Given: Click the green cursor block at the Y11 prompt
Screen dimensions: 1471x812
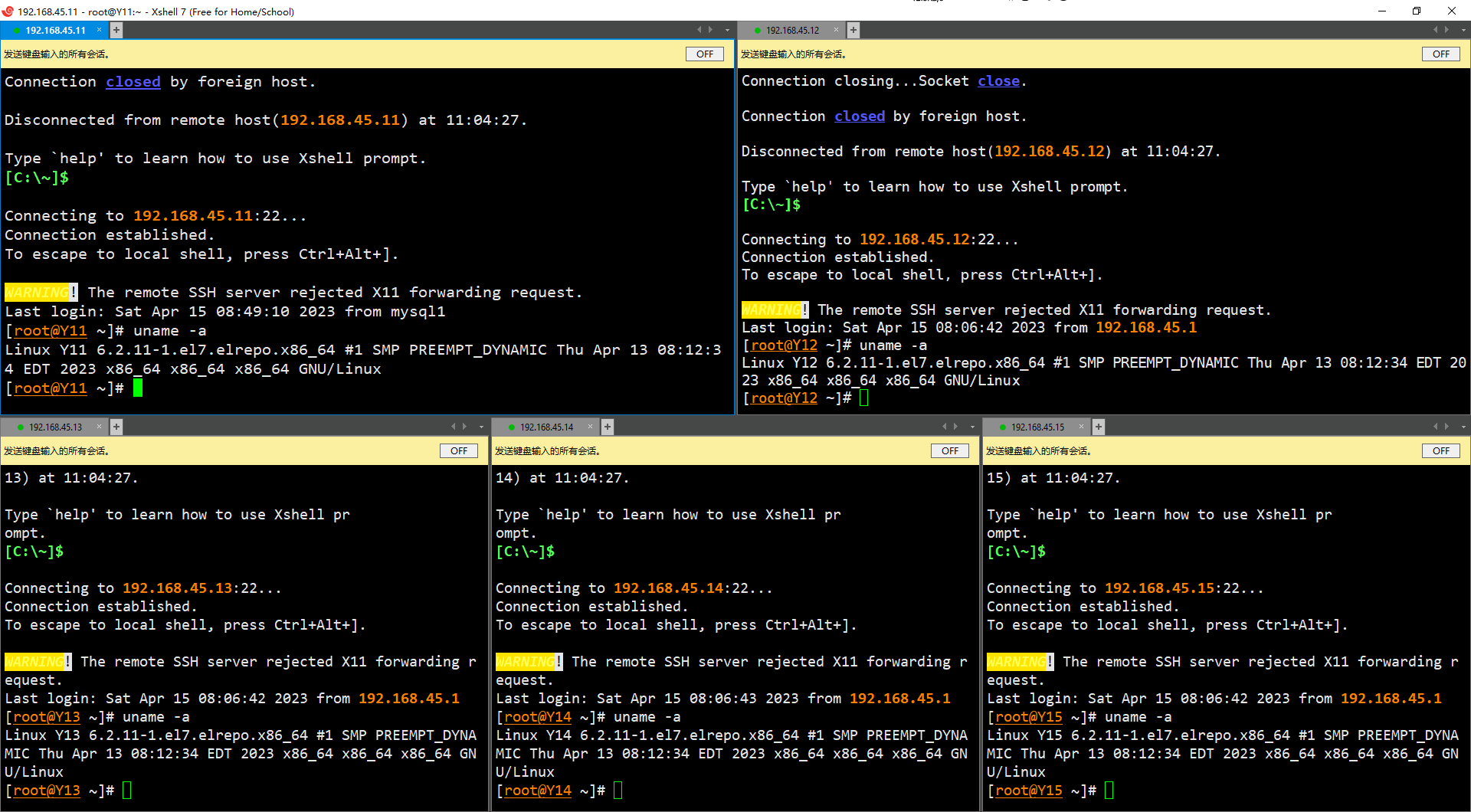Looking at the screenshot, I should pos(138,388).
